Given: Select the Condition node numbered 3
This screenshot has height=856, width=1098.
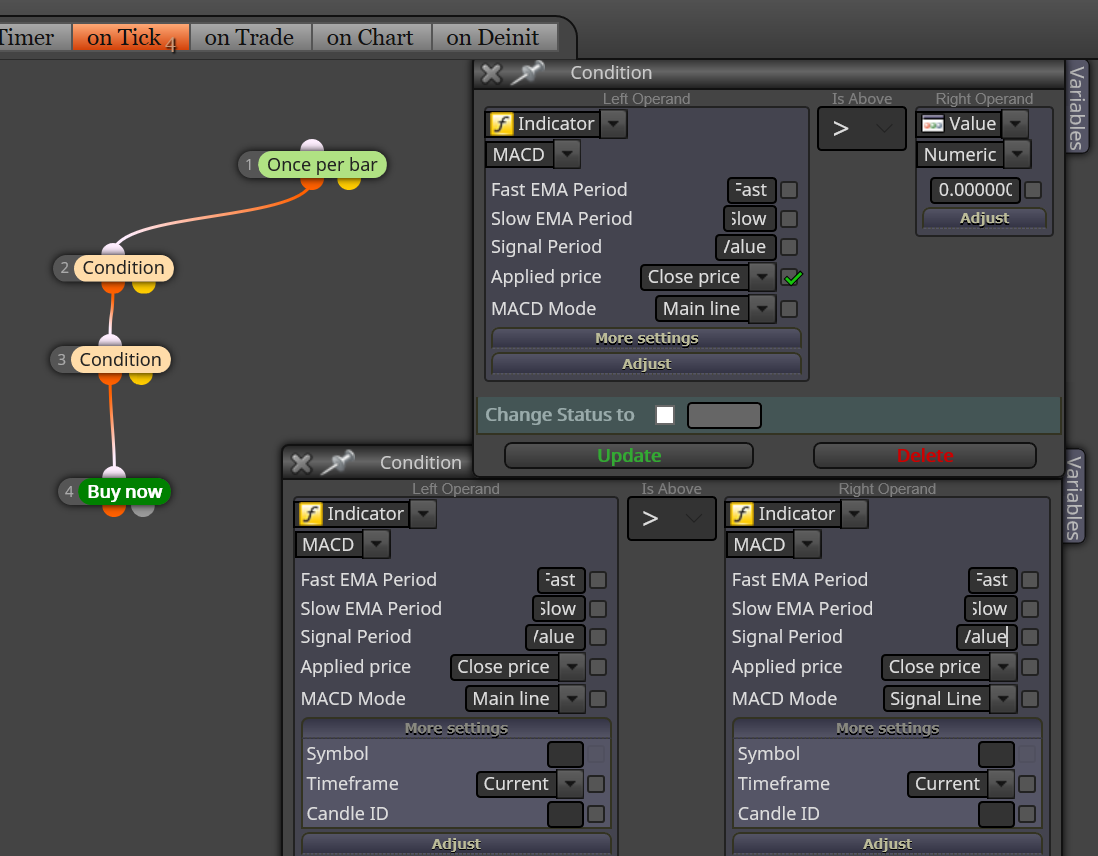Looking at the screenshot, I should point(120,359).
